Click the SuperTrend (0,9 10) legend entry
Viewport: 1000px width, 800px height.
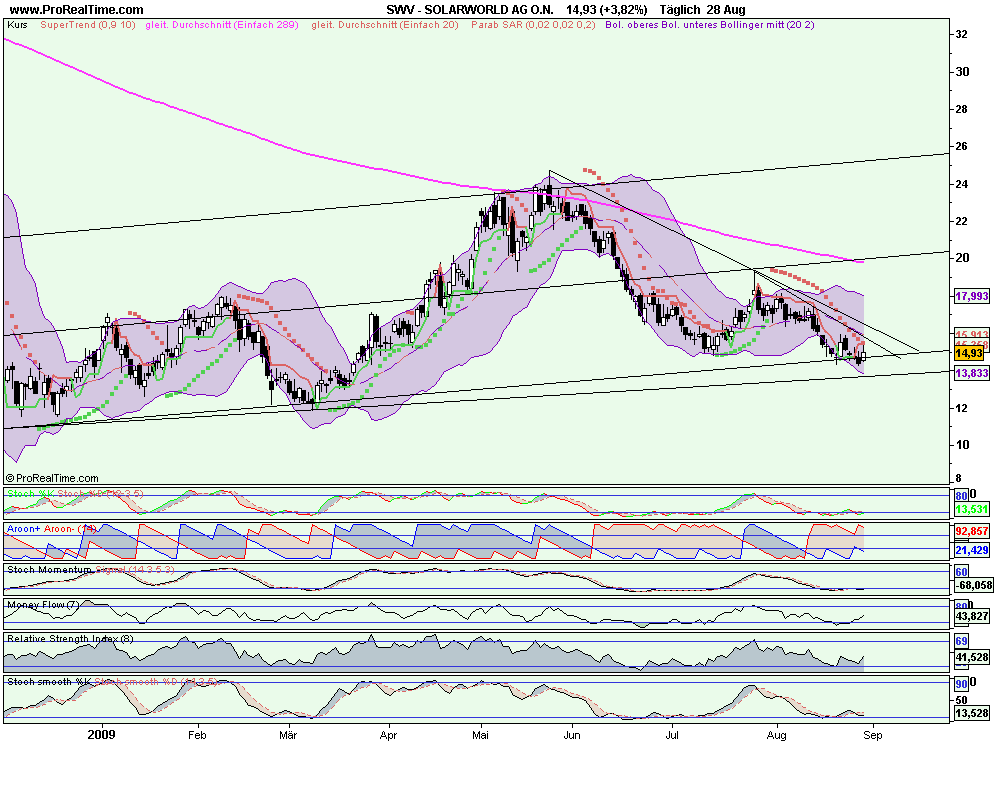tap(87, 25)
